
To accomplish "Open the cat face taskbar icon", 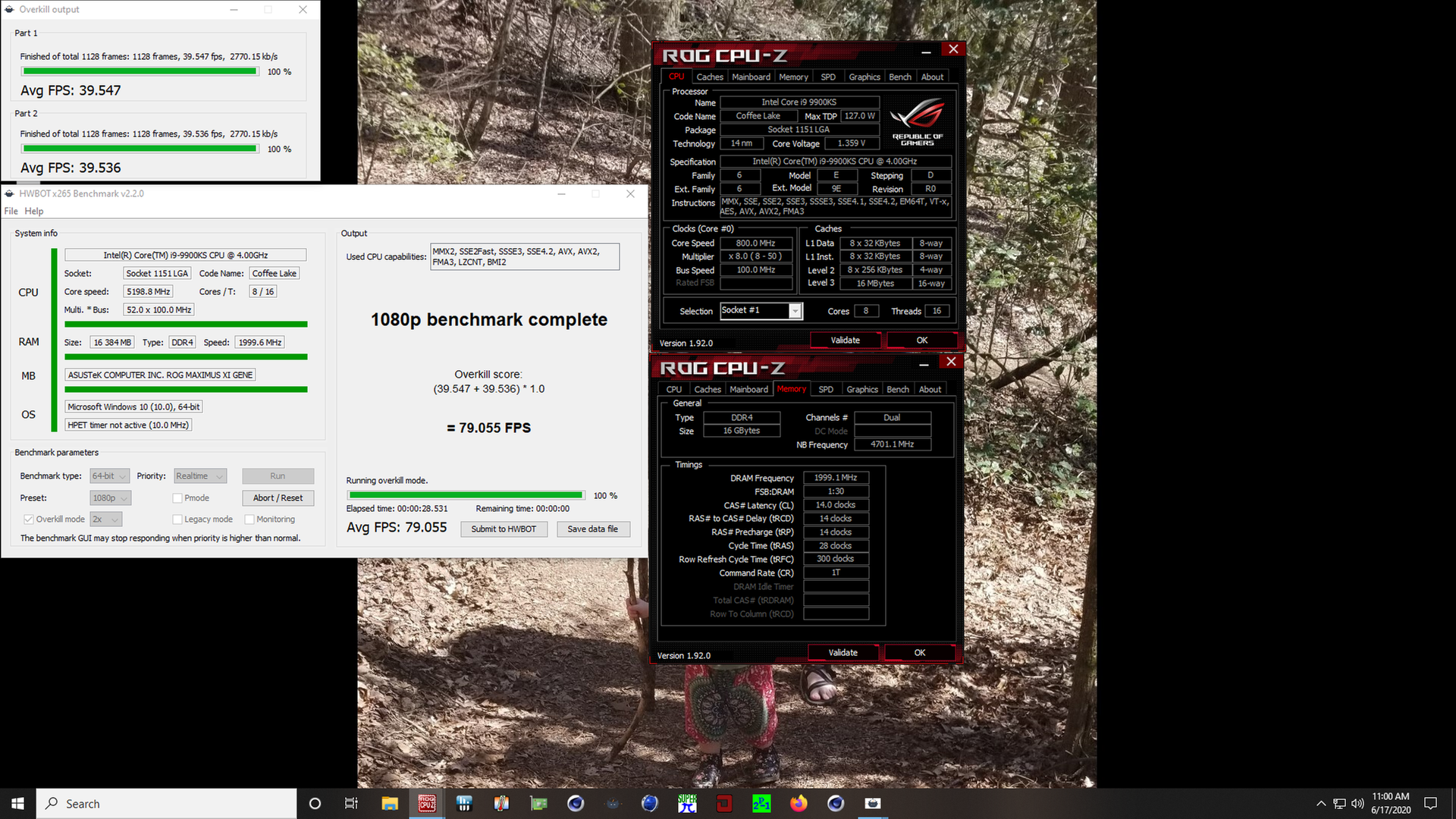I will (613, 803).
